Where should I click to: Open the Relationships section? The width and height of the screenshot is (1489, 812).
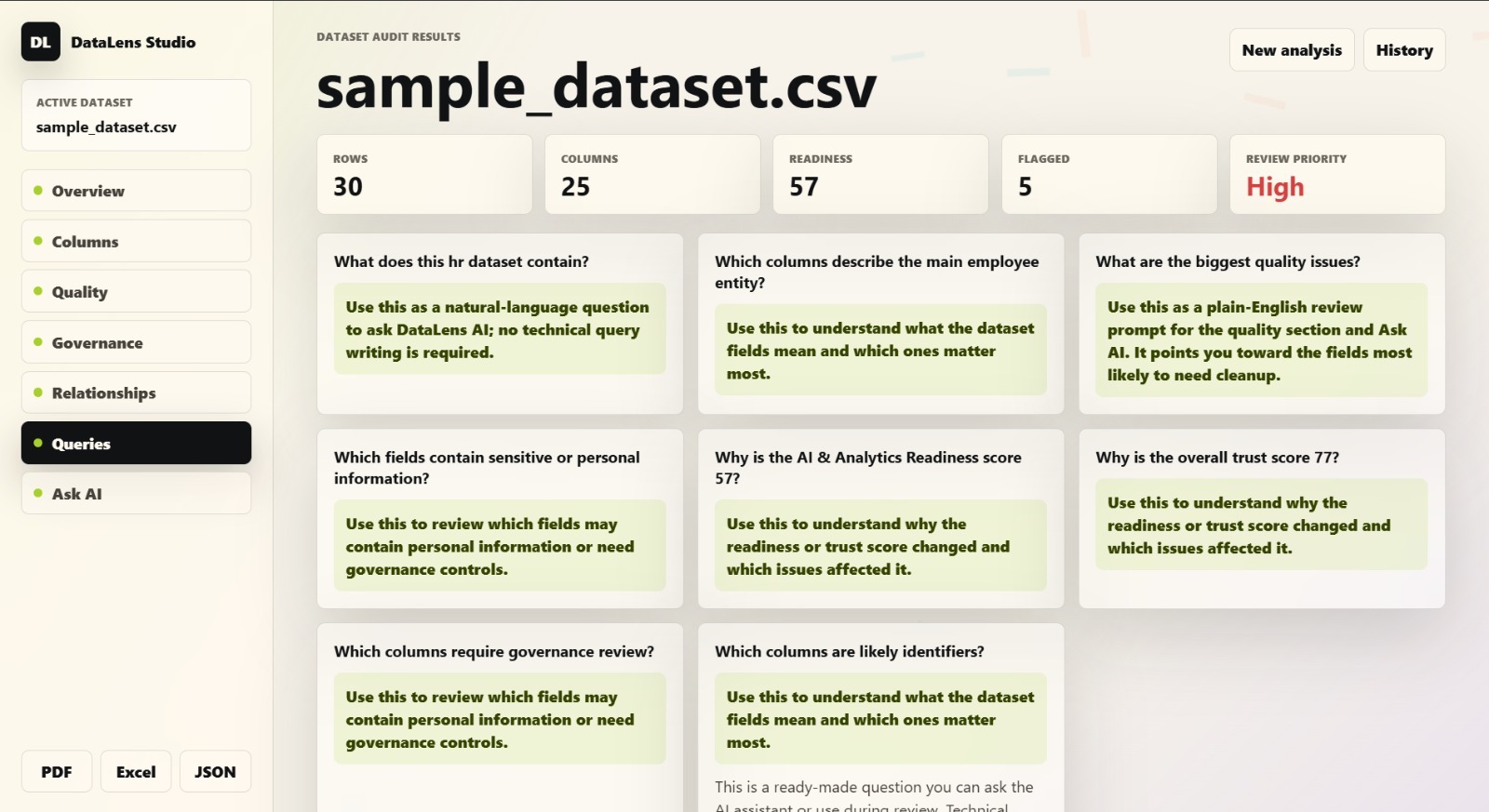(x=136, y=393)
